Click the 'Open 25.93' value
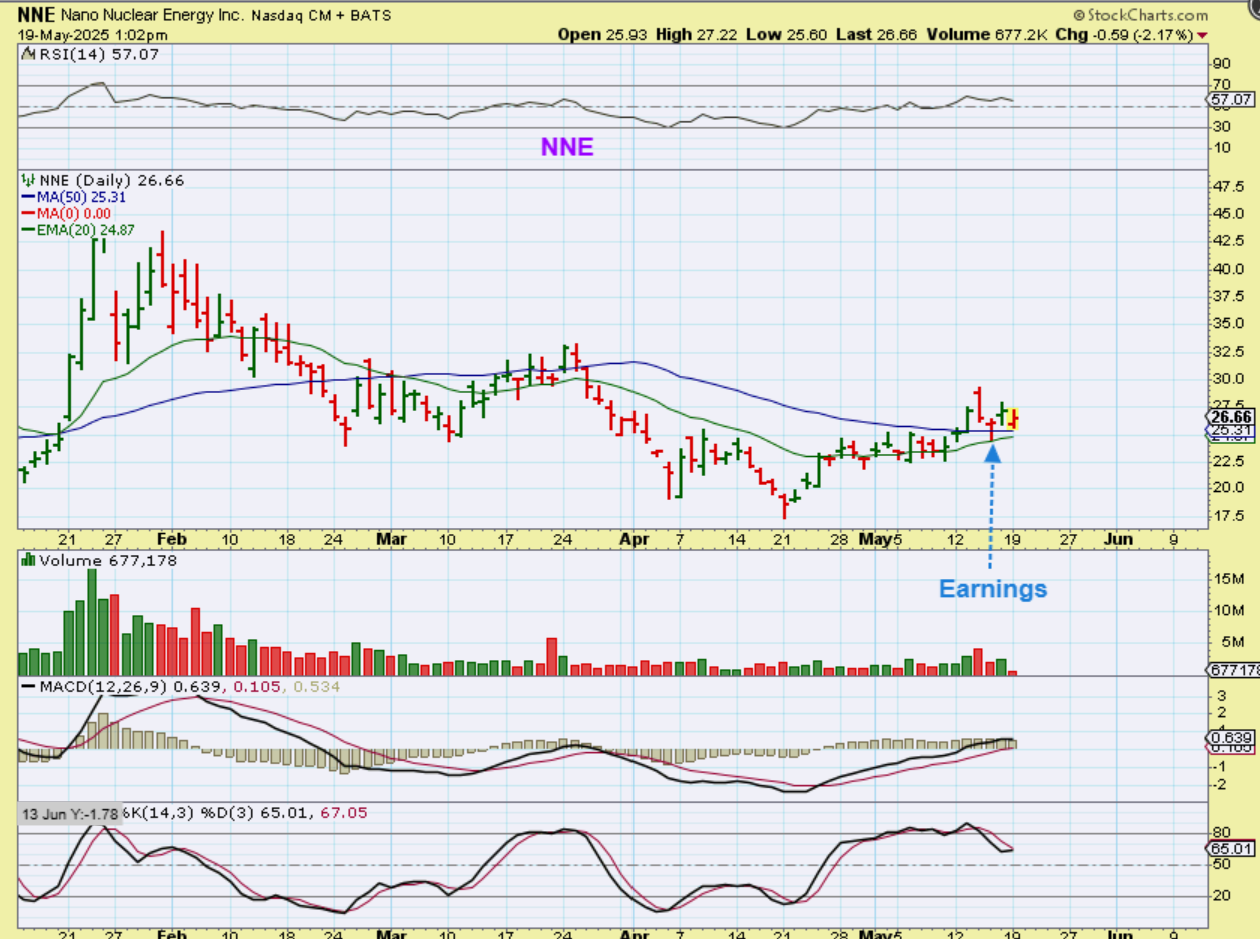 601,35
